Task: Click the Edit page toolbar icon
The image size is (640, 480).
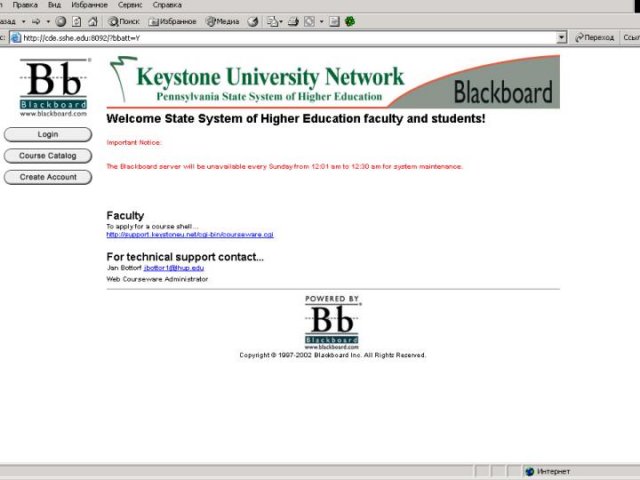Action: pos(309,21)
